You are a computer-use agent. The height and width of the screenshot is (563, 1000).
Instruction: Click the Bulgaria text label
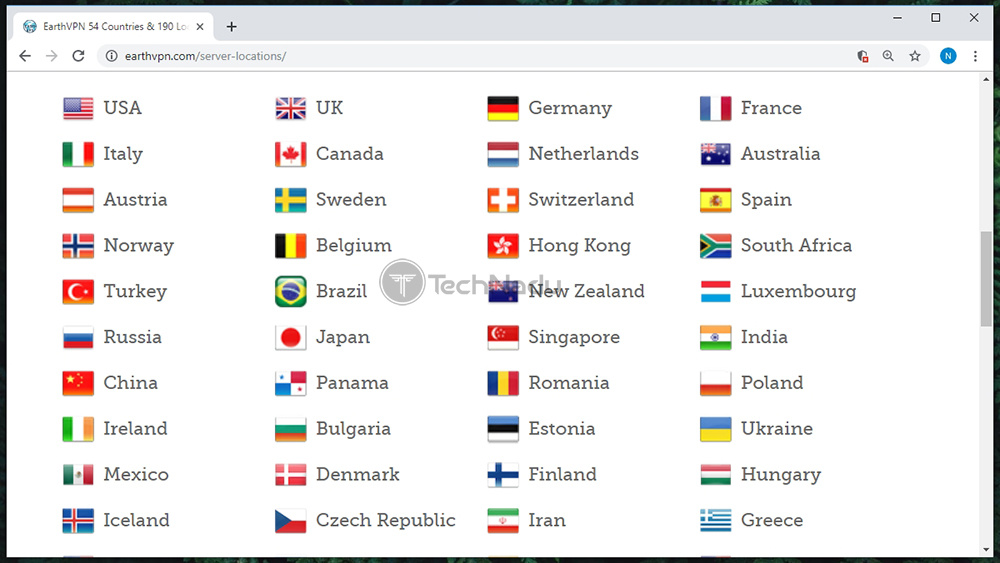click(353, 429)
